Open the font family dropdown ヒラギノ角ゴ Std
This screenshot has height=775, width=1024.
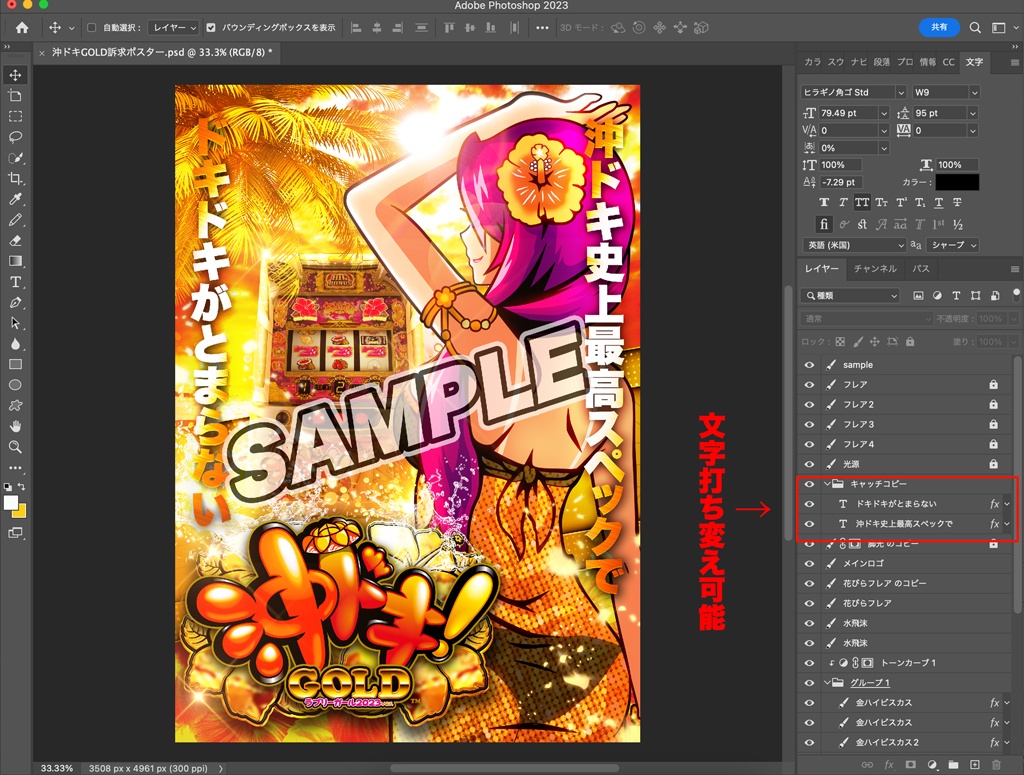coord(853,91)
